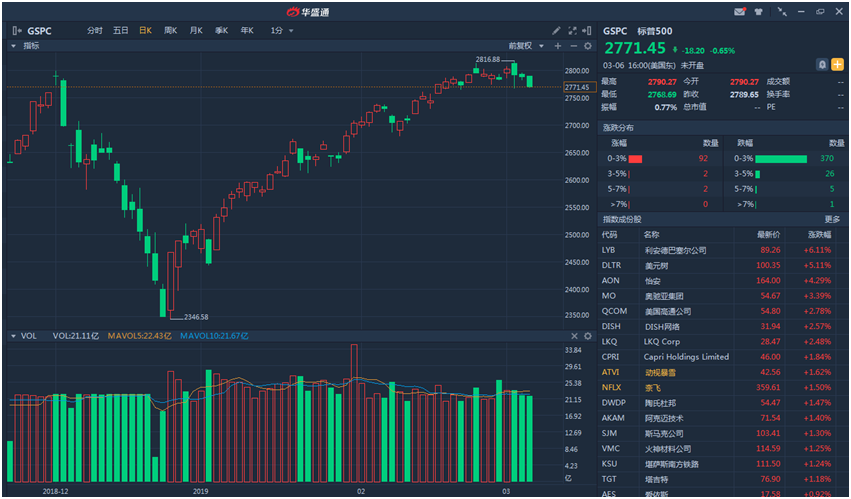
Task: Select the 周K weekly chart tab
Action: coord(170,31)
